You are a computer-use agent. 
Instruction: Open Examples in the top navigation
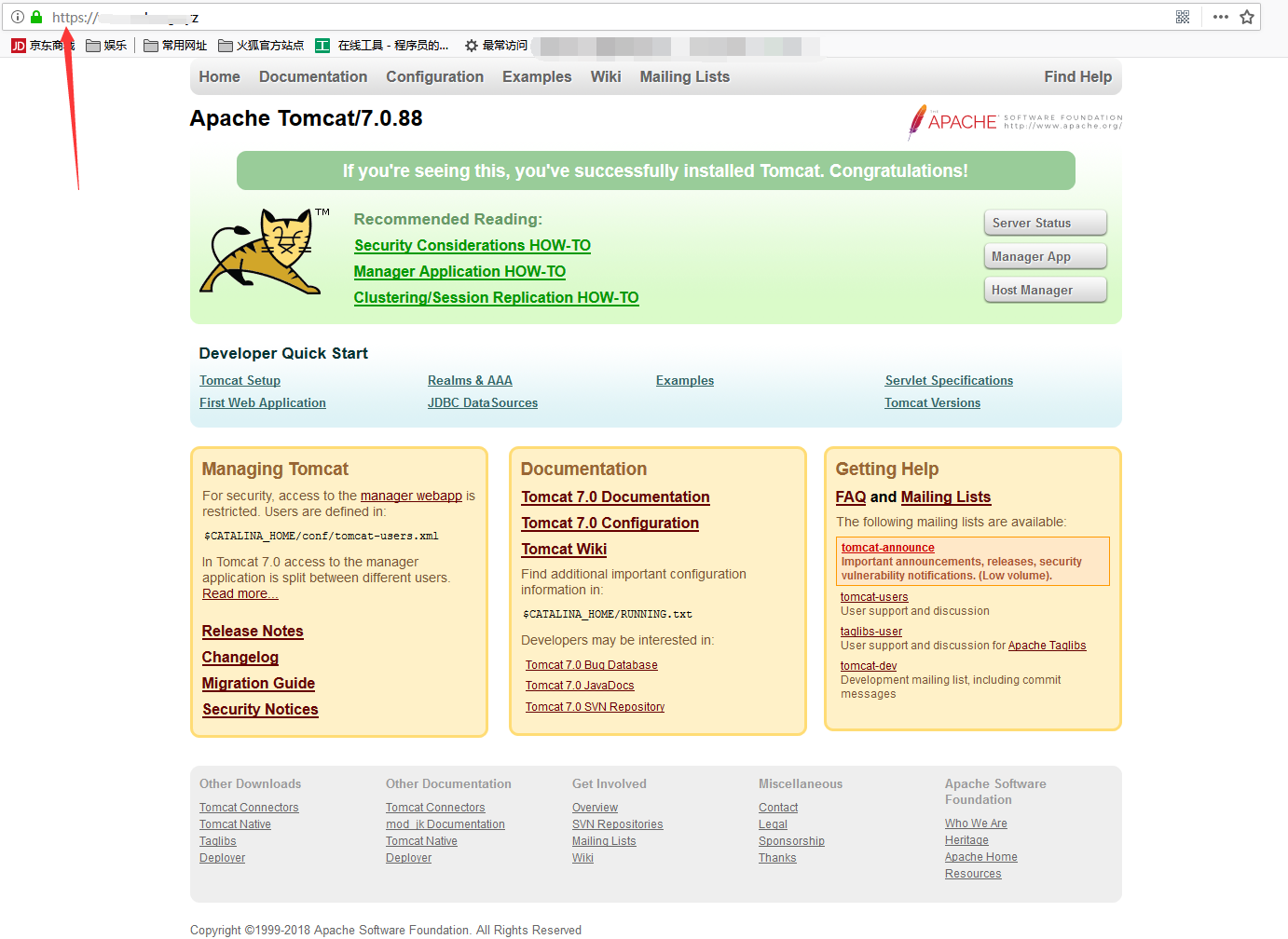(537, 76)
